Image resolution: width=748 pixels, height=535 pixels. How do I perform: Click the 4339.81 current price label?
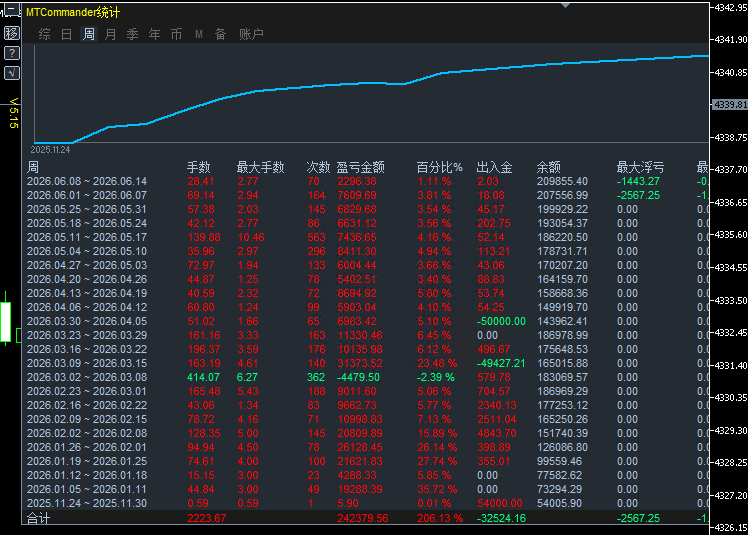click(729, 104)
